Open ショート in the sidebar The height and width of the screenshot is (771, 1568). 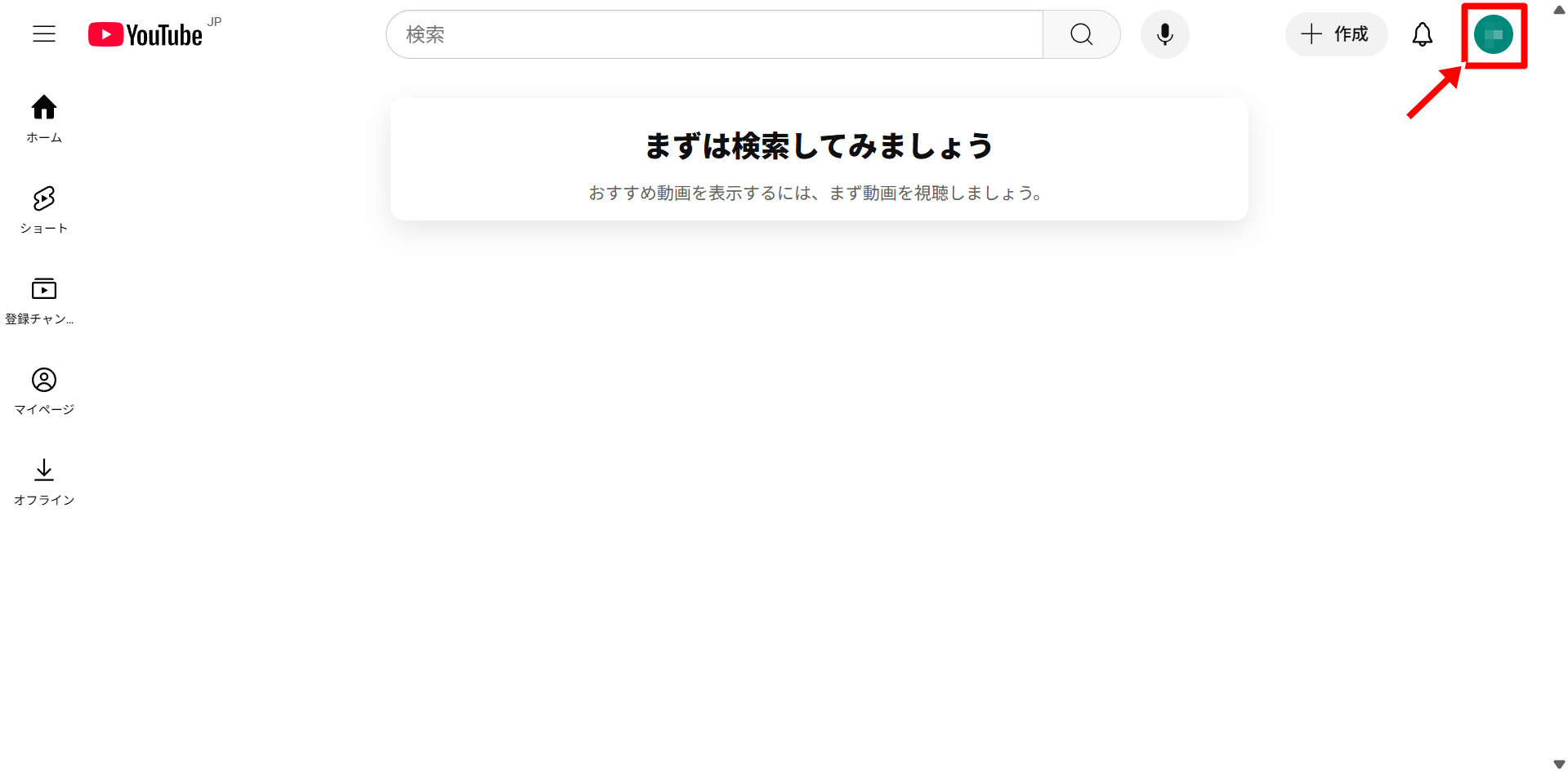click(x=44, y=209)
